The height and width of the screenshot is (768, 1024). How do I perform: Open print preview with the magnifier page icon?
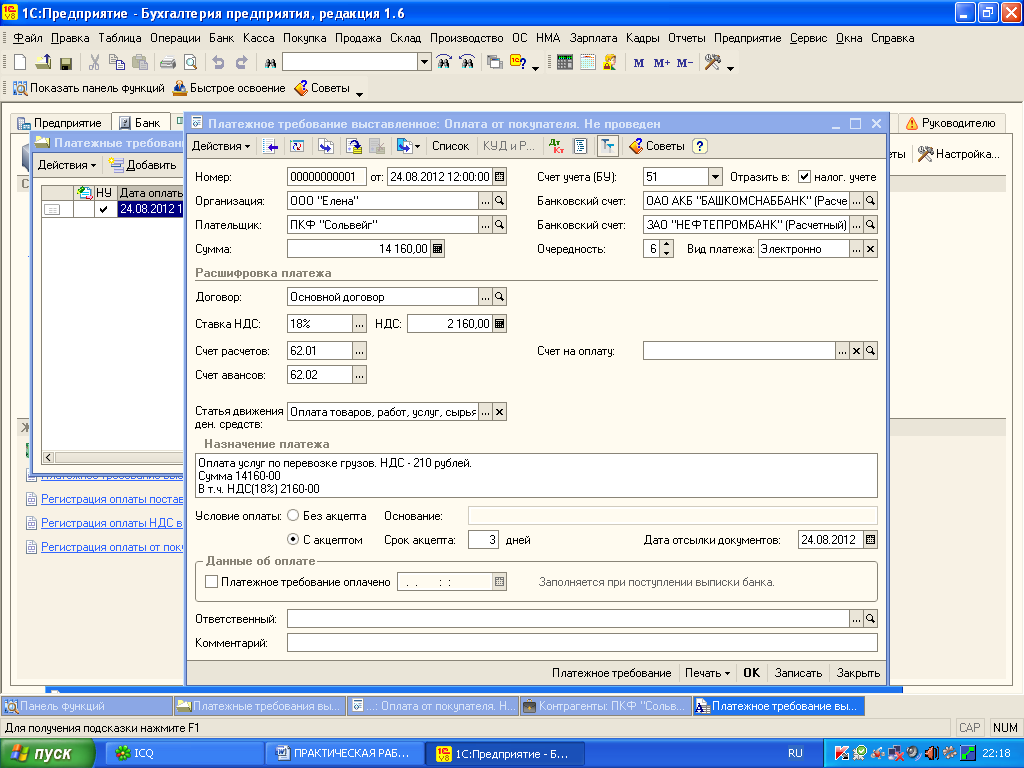pos(190,63)
